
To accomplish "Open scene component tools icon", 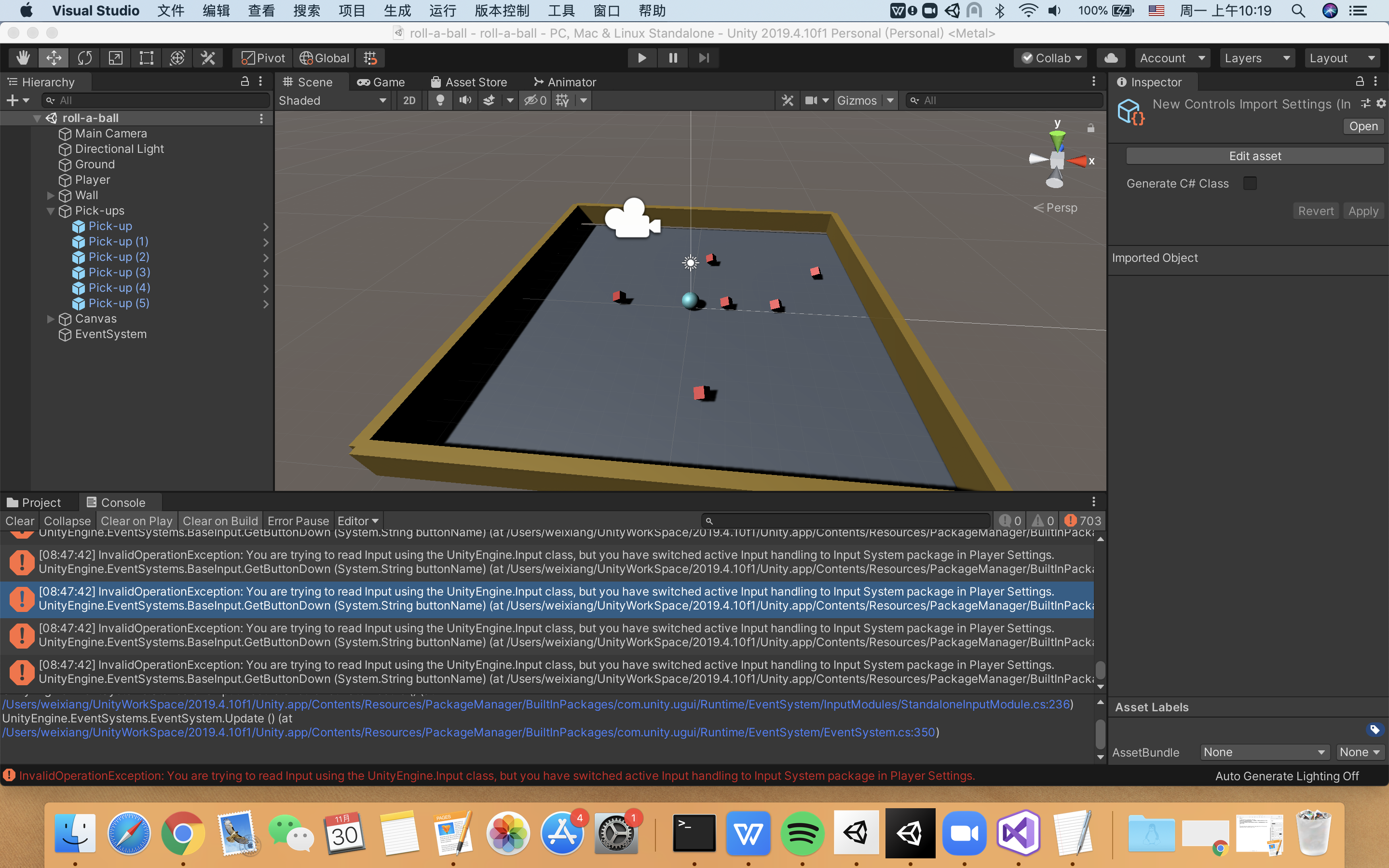I will coord(788,100).
